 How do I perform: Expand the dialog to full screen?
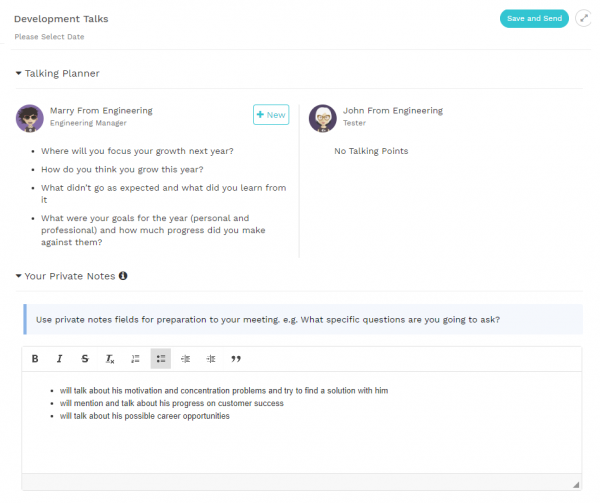point(584,19)
